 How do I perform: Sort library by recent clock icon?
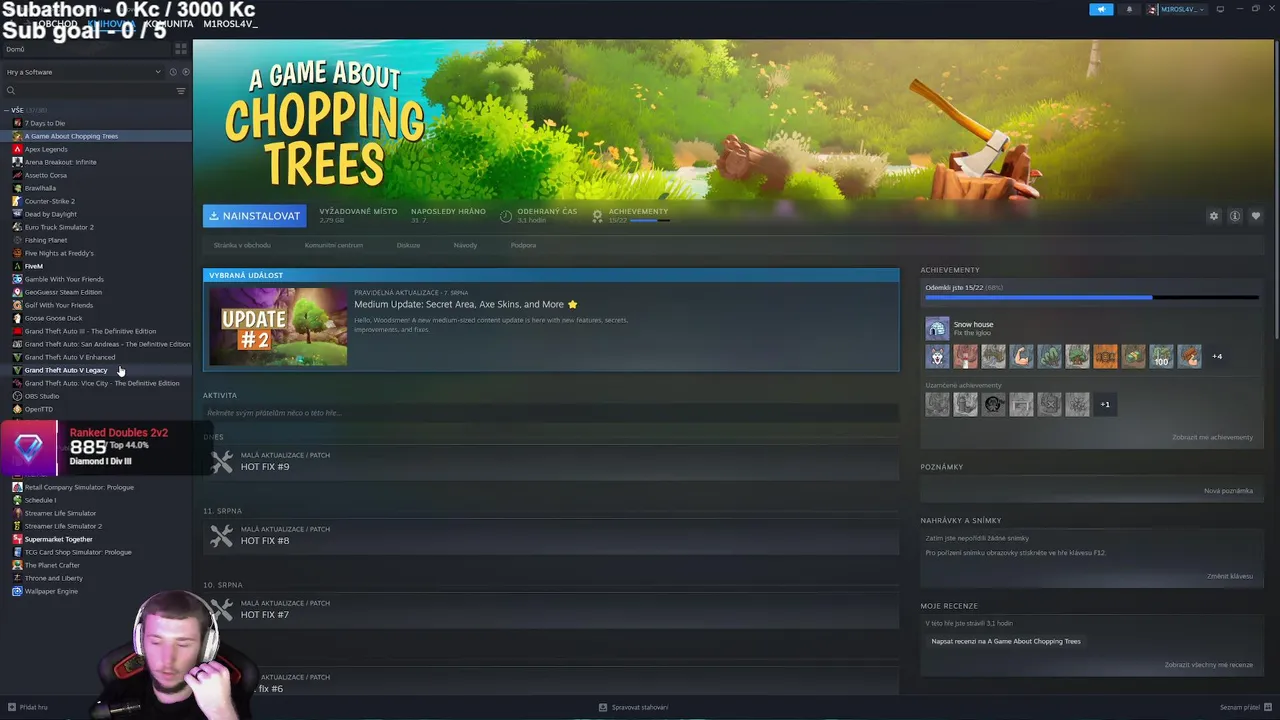[172, 72]
